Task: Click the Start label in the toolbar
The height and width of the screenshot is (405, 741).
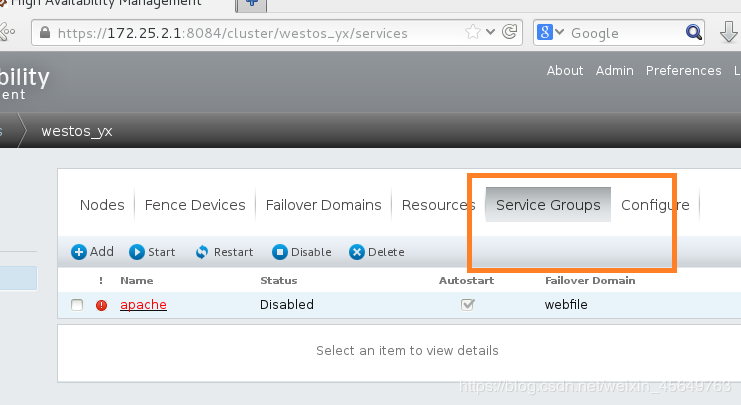Action: [162, 252]
